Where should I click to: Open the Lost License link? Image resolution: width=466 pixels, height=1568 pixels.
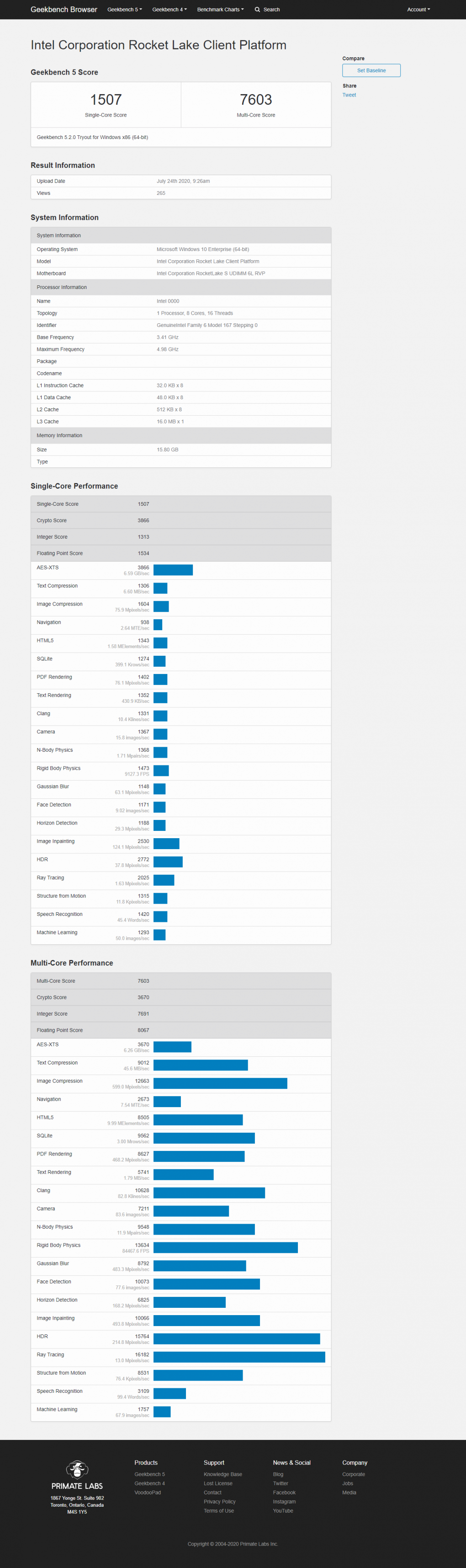(218, 1483)
